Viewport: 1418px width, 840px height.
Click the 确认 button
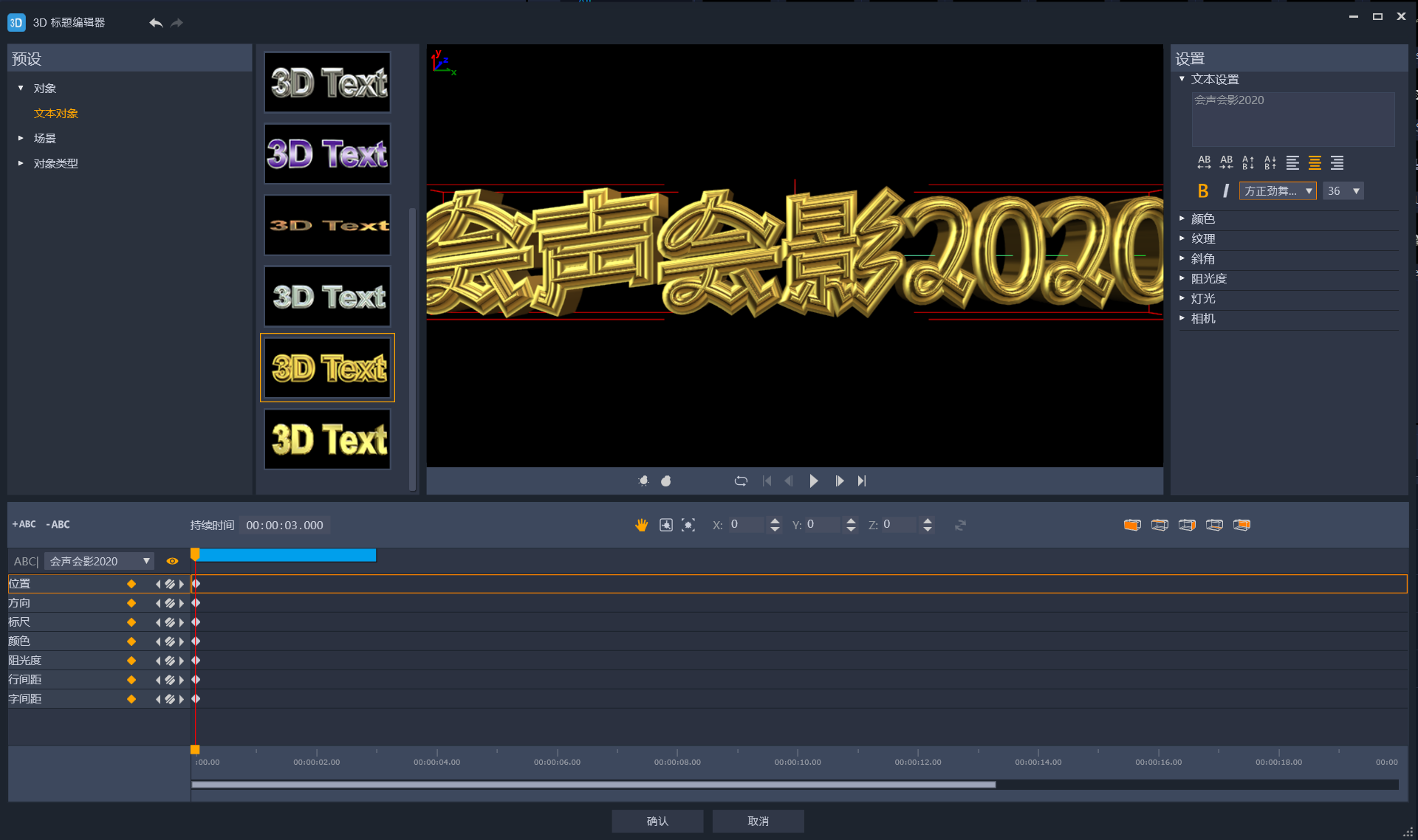click(657, 821)
